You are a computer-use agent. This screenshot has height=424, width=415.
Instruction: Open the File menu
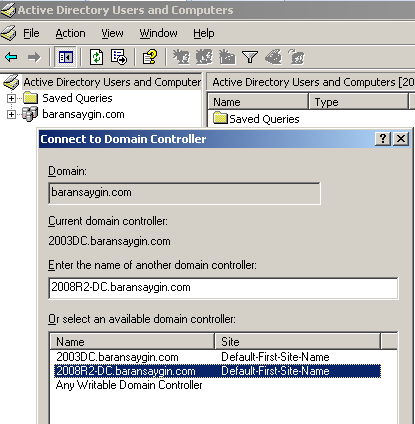31,33
